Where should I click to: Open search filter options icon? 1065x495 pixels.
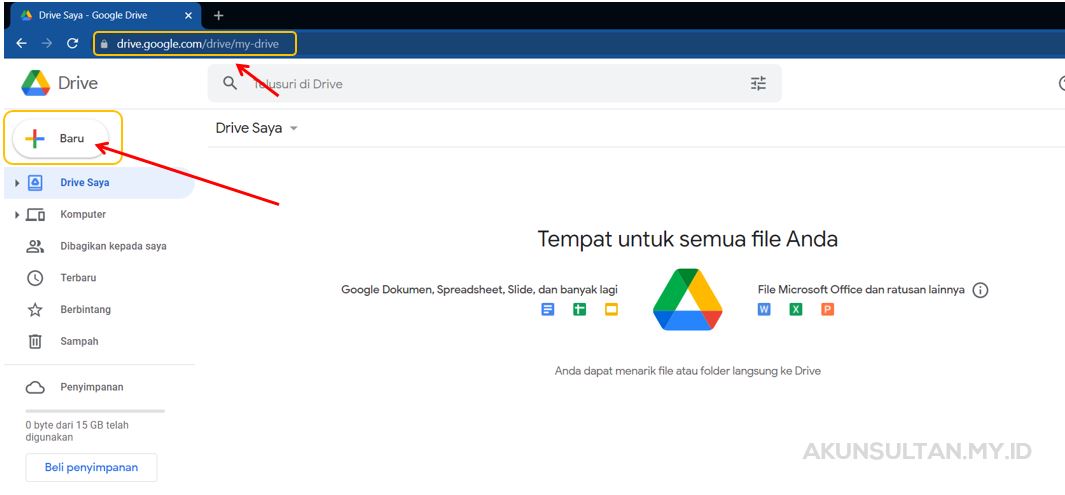coord(758,84)
